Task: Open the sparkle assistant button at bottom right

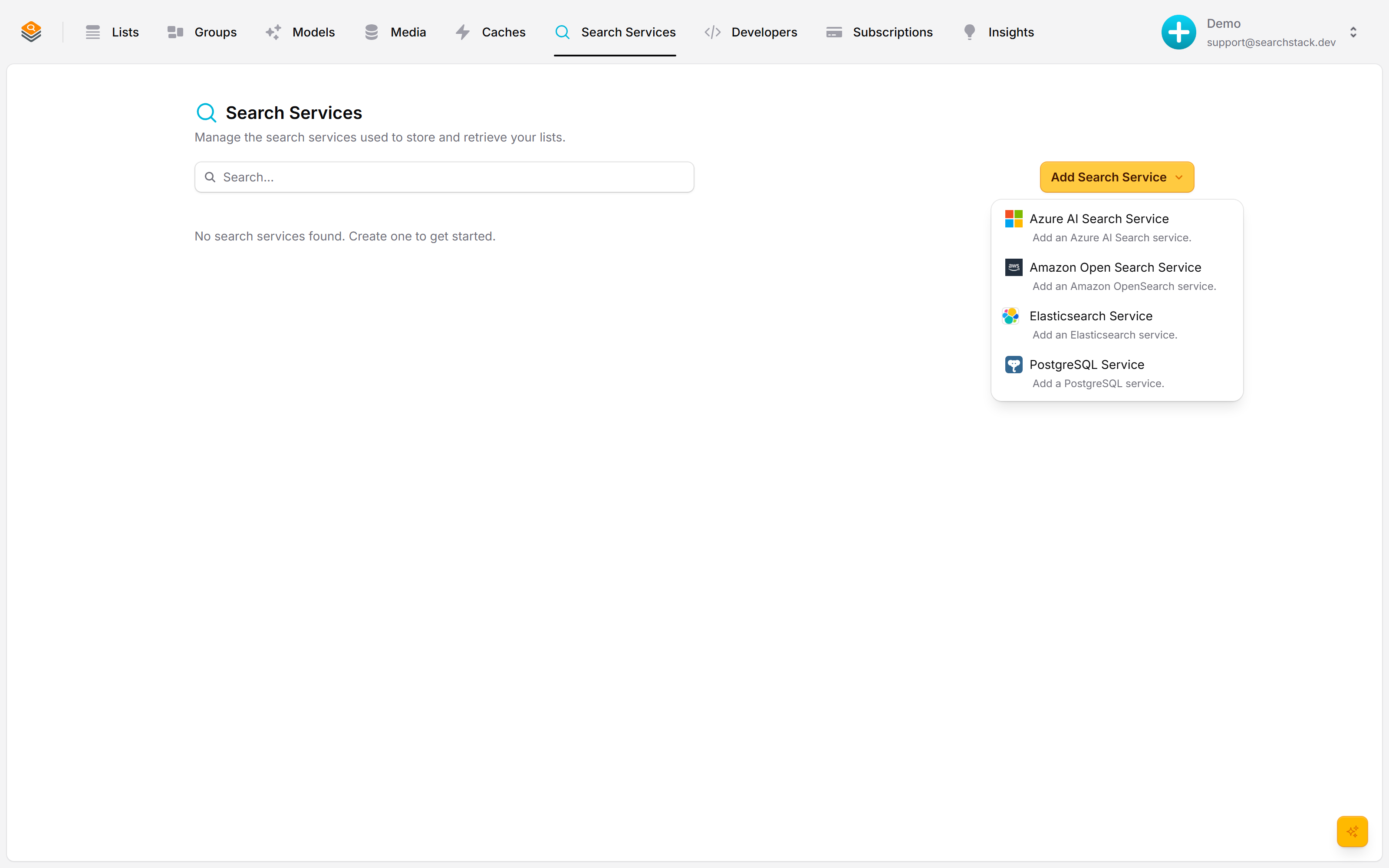Action: click(x=1352, y=831)
